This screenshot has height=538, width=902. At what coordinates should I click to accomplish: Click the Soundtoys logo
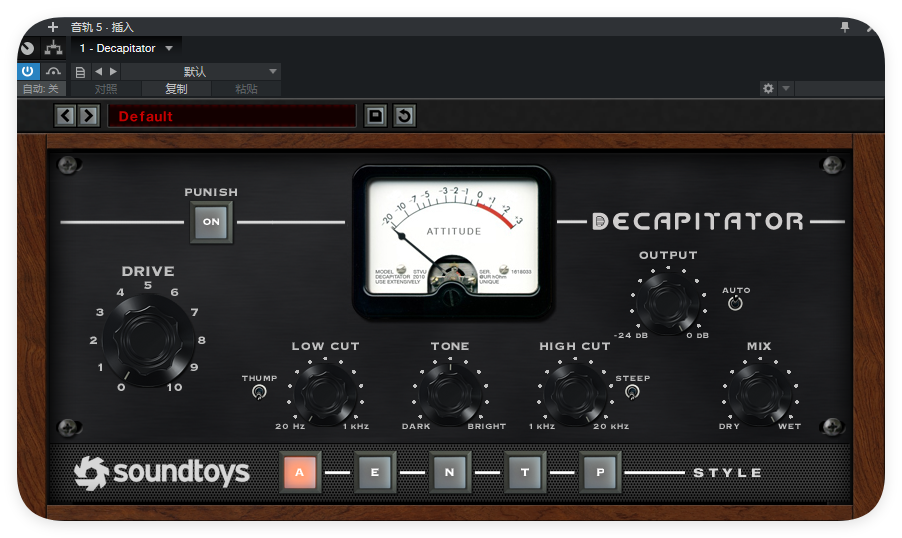point(162,473)
